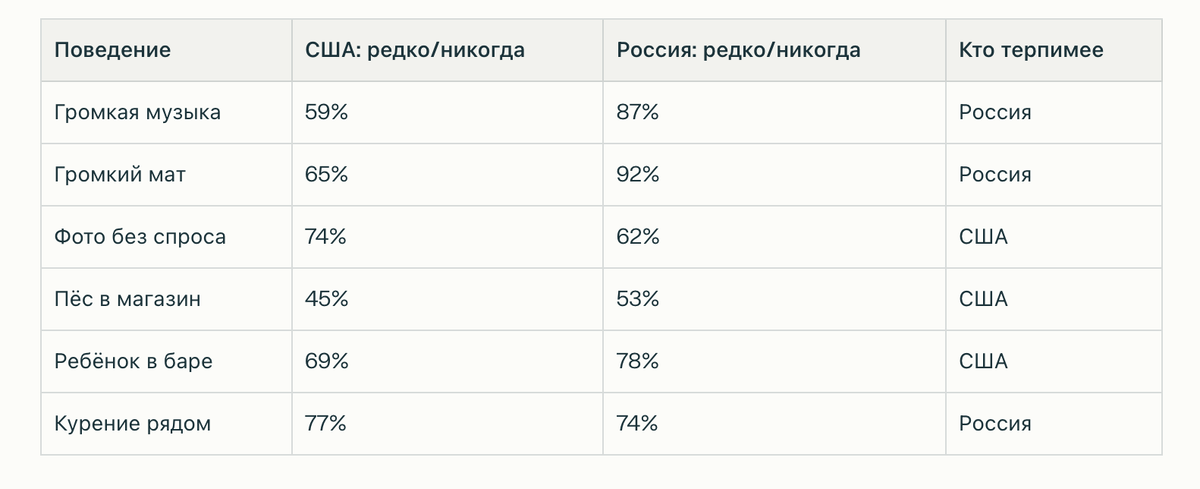Click "Россия" in the Курение рядом row
Viewport: 1200px width, 489px height.
pyautogui.click(x=995, y=424)
